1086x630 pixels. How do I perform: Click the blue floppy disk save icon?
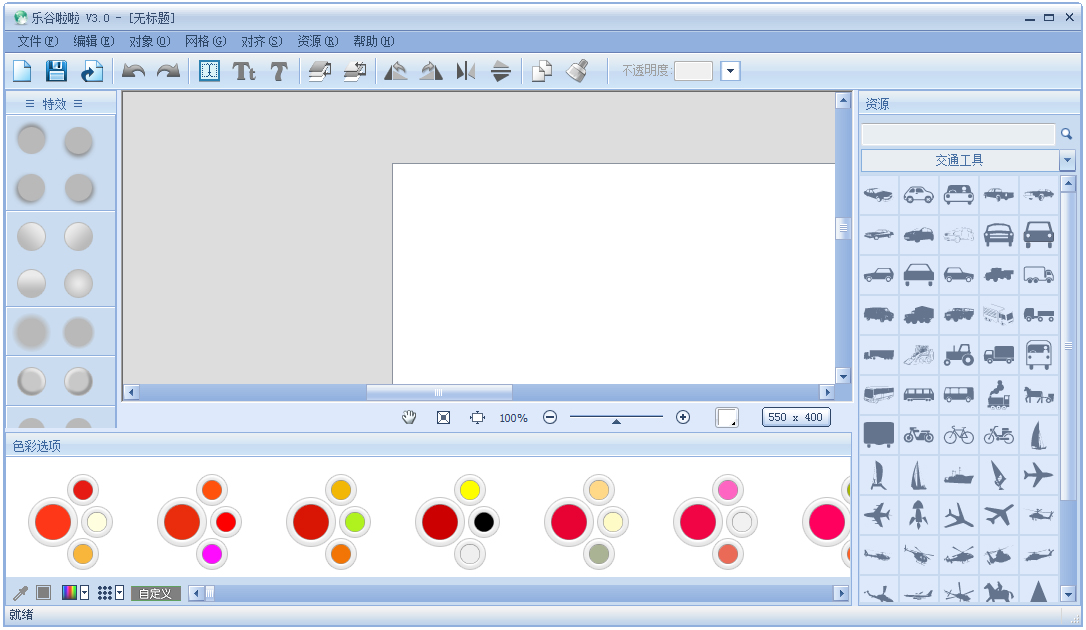coord(56,71)
